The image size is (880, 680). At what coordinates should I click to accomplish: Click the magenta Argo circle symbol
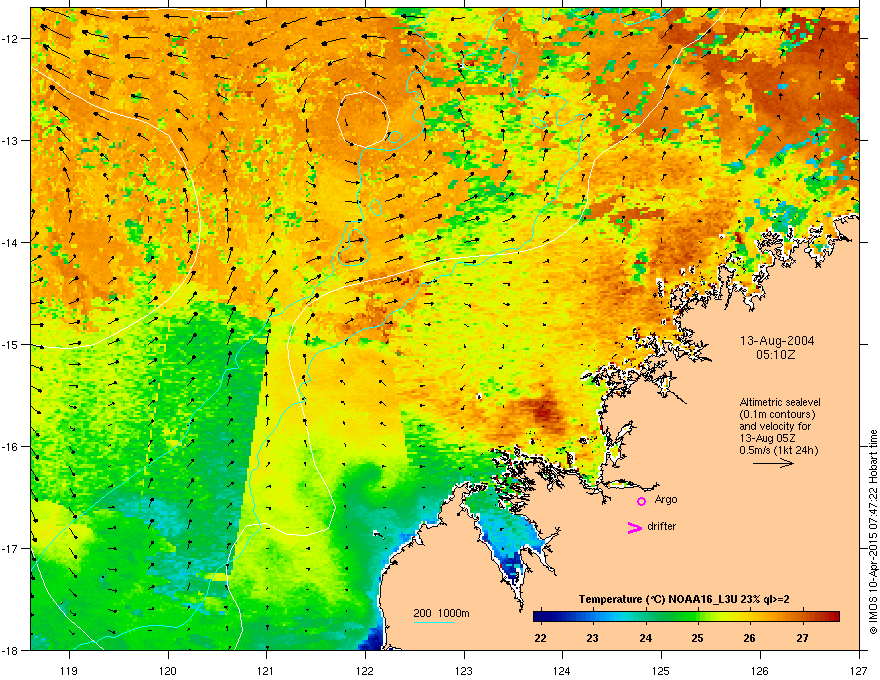pos(641,501)
